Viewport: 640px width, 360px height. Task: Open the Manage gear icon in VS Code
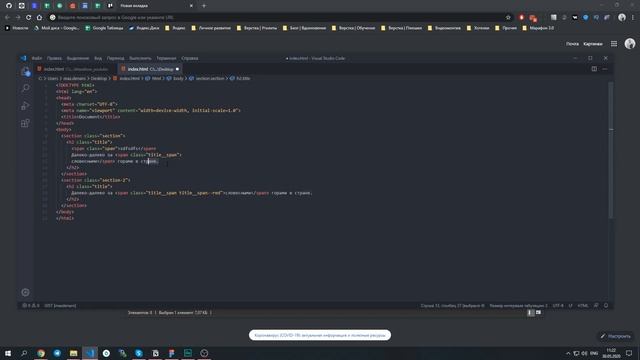click(25, 292)
